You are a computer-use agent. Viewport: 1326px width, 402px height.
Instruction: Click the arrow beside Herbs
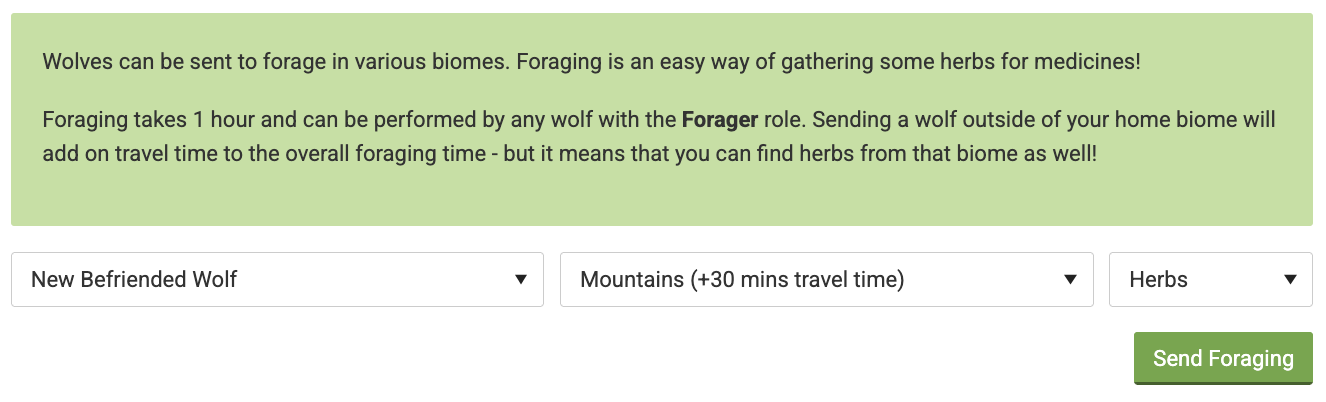(x=1290, y=280)
